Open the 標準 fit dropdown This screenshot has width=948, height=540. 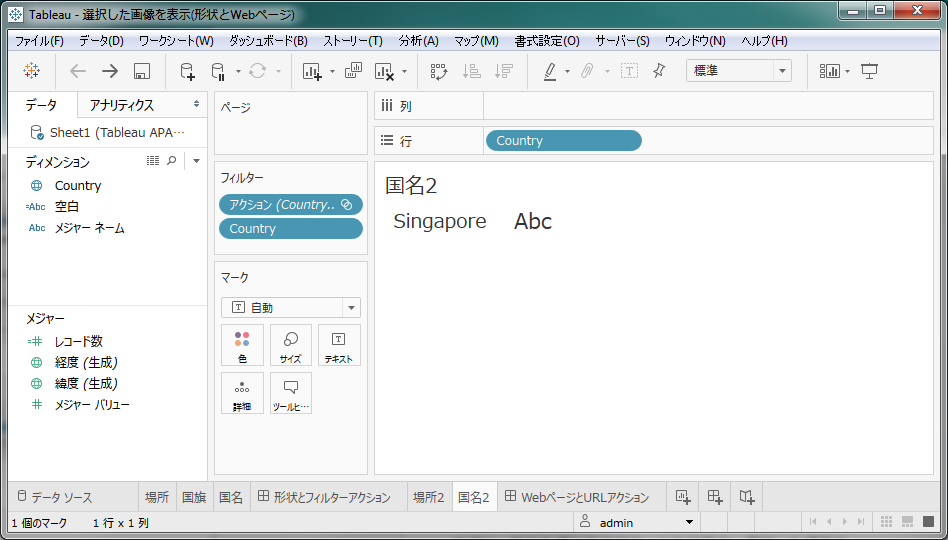pyautogui.click(x=739, y=71)
